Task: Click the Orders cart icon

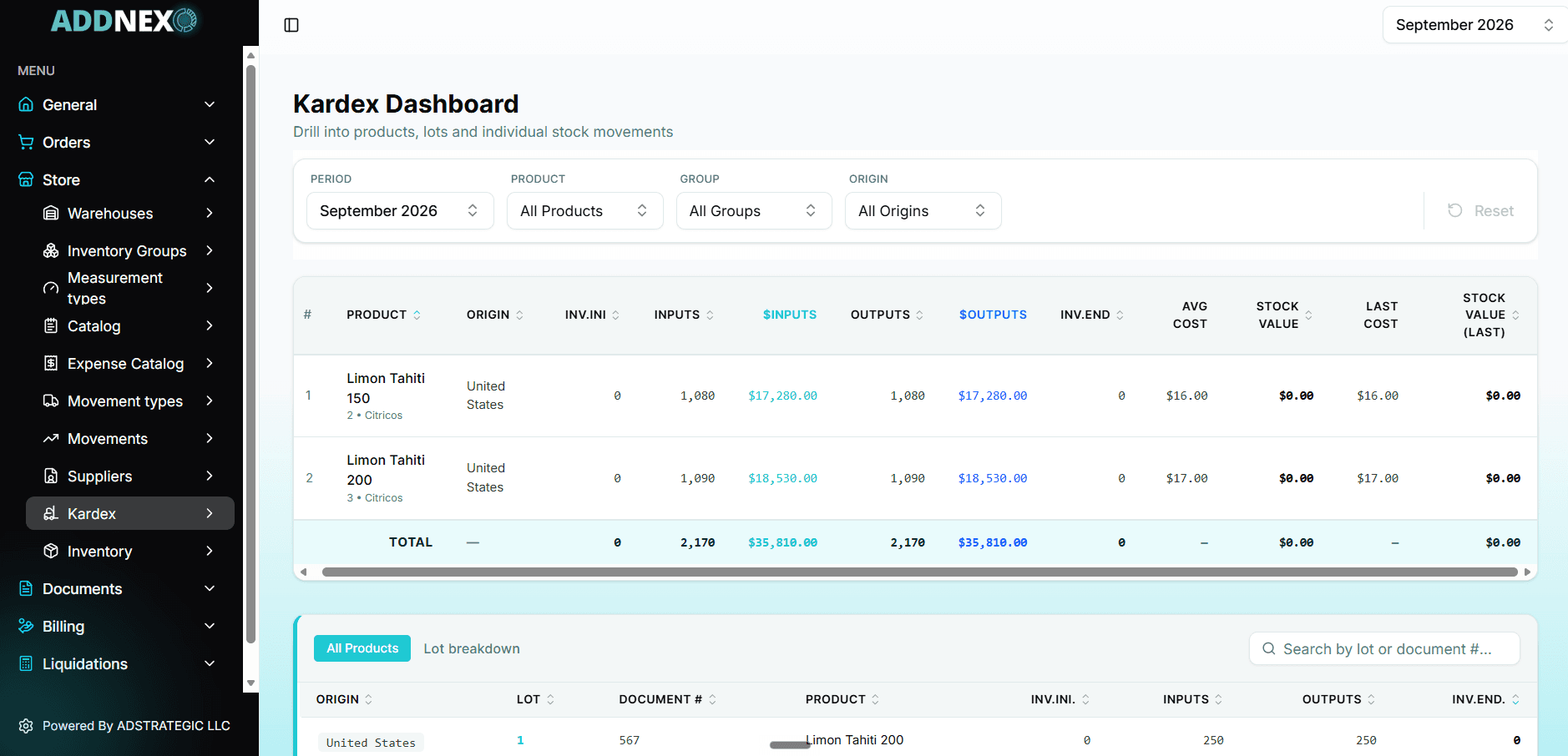Action: click(x=26, y=142)
